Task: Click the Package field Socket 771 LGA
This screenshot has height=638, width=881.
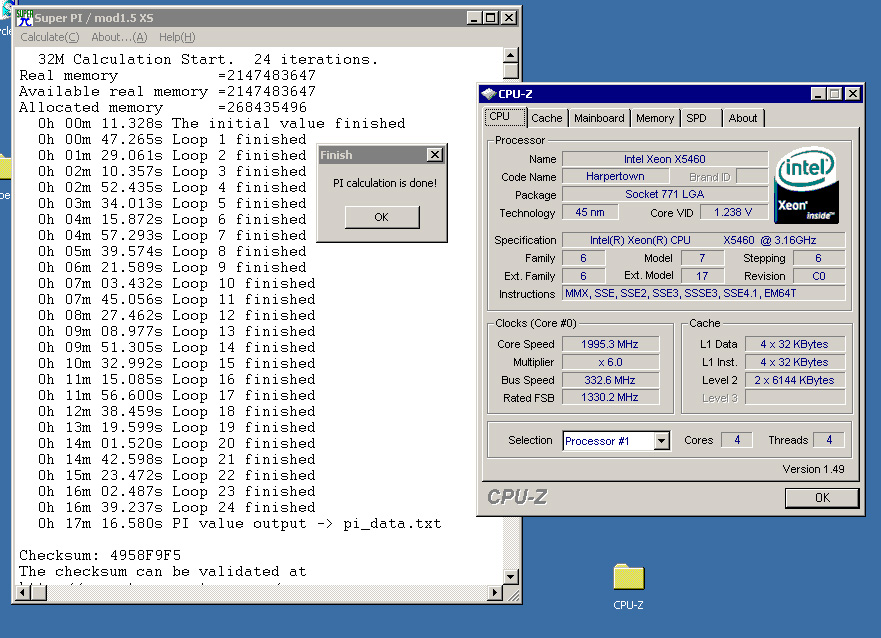Action: [665, 194]
